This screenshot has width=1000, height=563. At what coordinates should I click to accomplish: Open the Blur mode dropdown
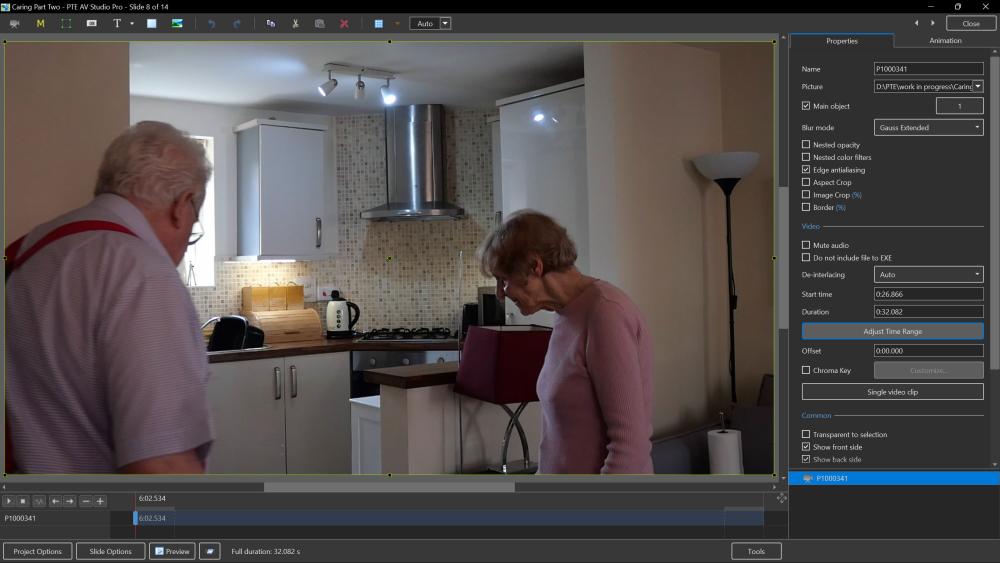[928, 128]
